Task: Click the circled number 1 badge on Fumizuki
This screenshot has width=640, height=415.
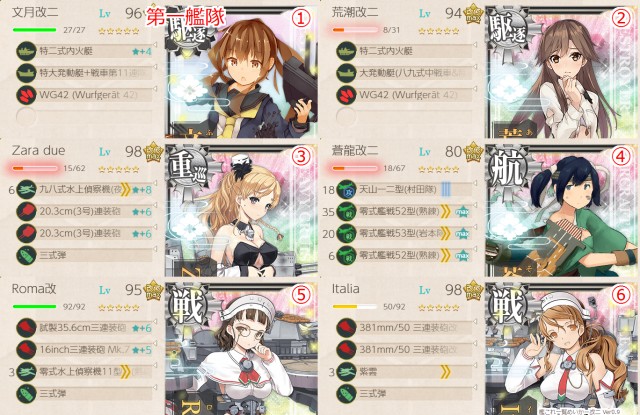Action: (301, 18)
